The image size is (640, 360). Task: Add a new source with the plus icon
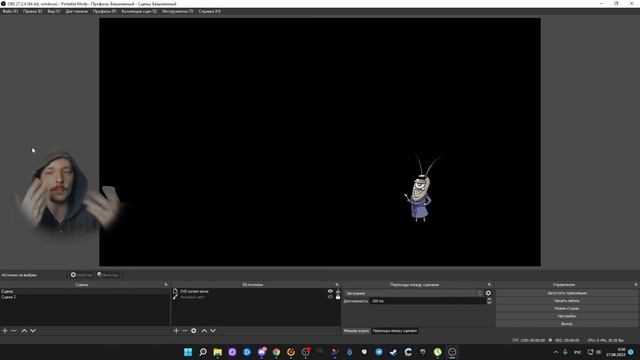click(176, 331)
